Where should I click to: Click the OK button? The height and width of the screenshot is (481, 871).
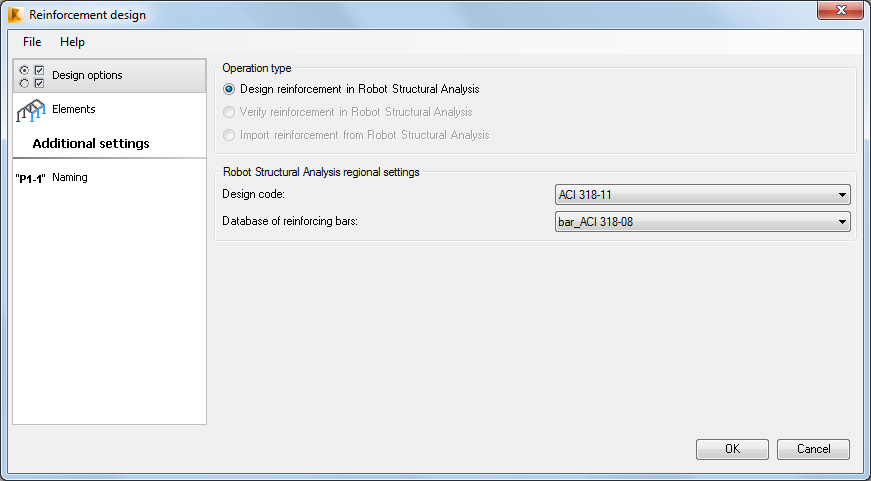(732, 449)
